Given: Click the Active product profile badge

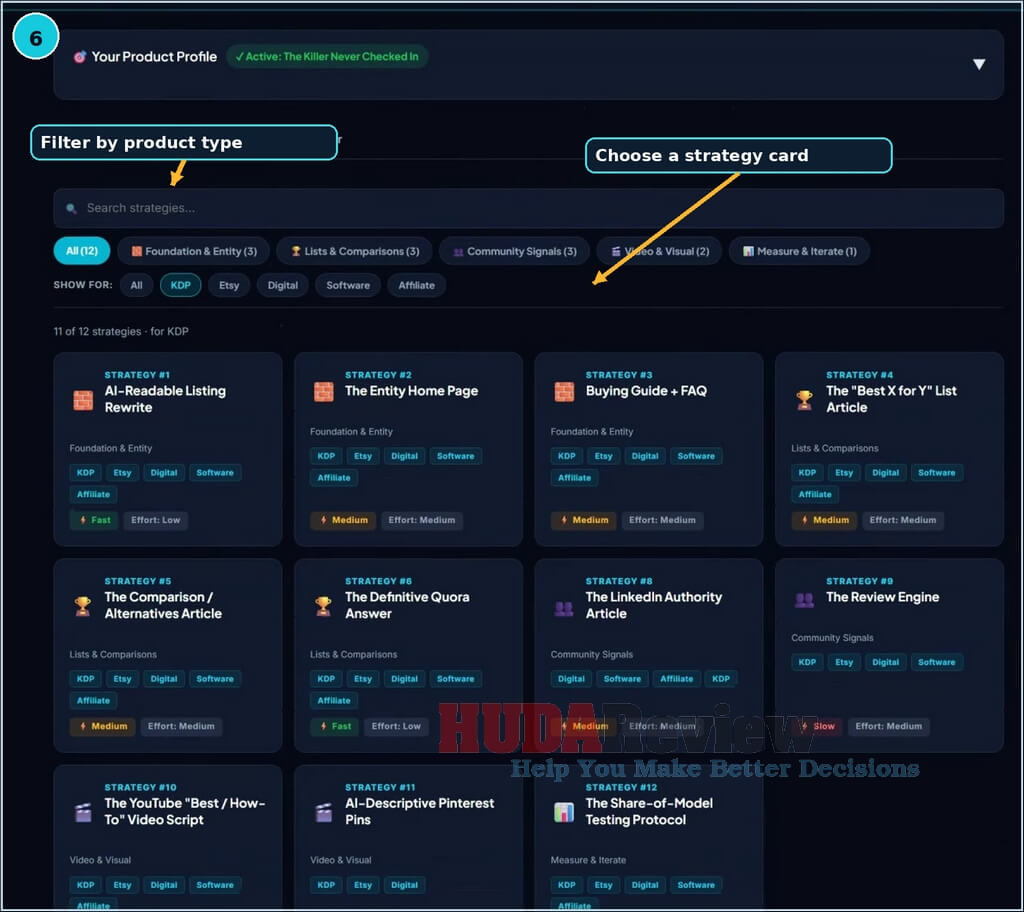Looking at the screenshot, I should [x=327, y=56].
